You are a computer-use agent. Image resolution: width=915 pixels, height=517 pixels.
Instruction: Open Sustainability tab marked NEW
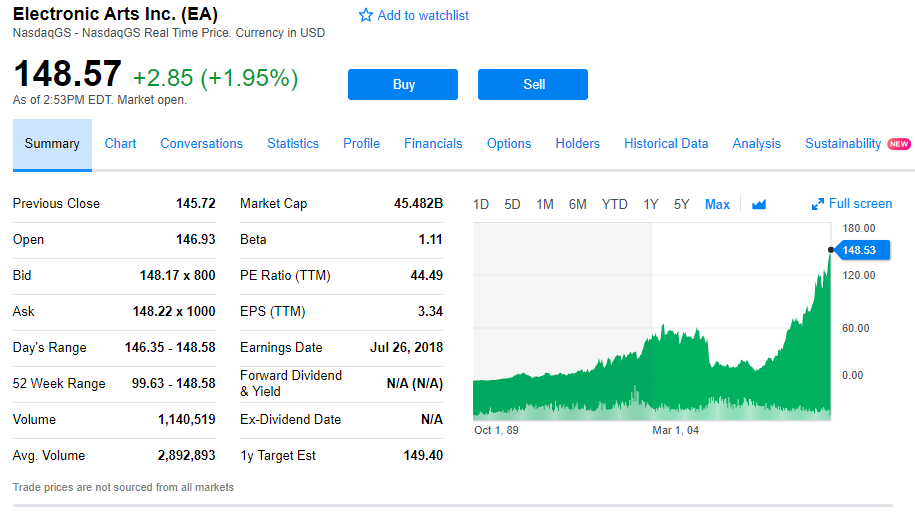(x=843, y=143)
